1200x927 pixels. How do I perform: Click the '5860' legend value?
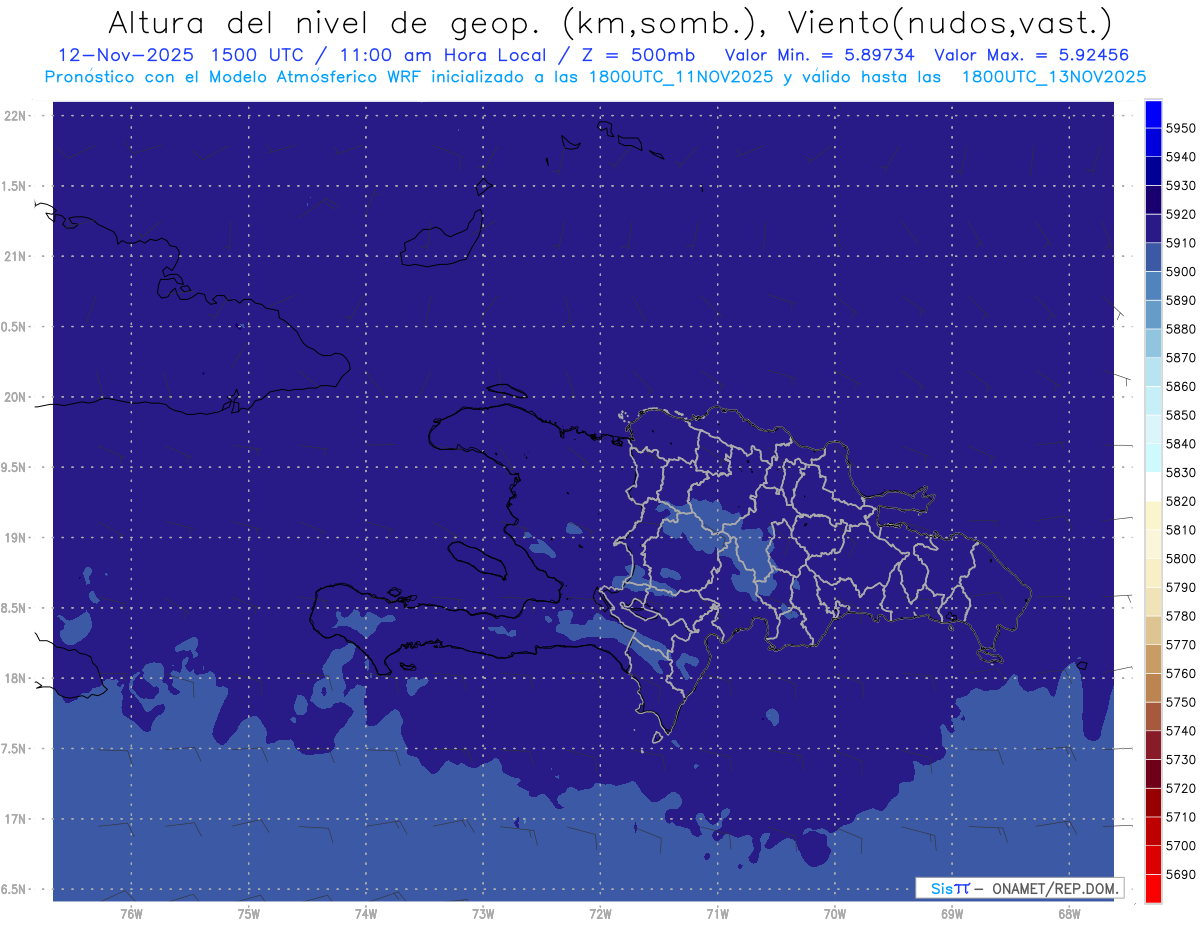point(1181,386)
